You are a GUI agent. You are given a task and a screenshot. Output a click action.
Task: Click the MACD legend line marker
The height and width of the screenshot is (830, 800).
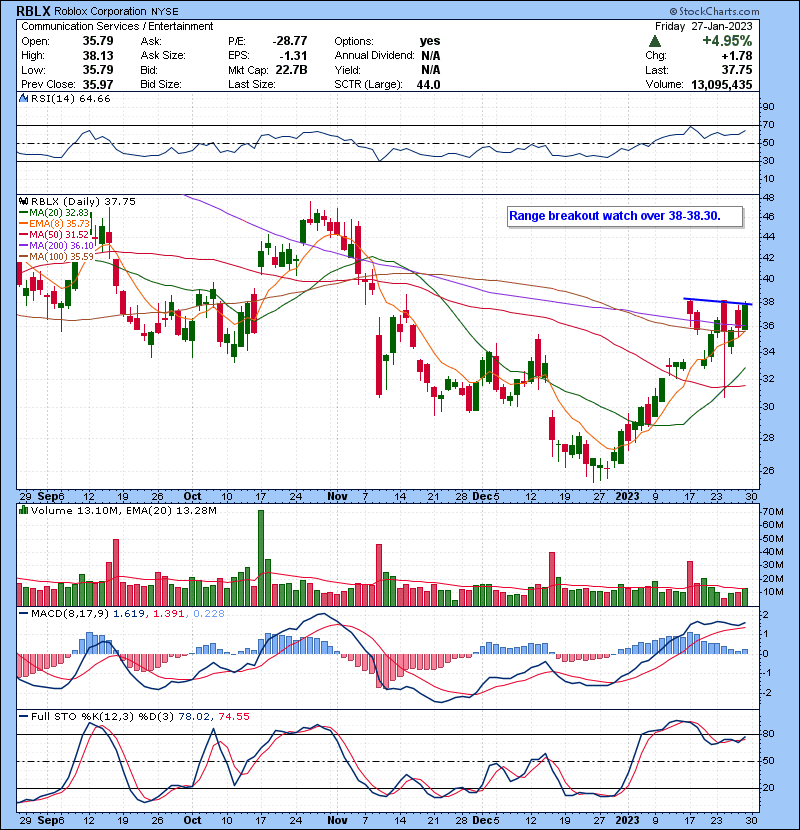click(24, 613)
